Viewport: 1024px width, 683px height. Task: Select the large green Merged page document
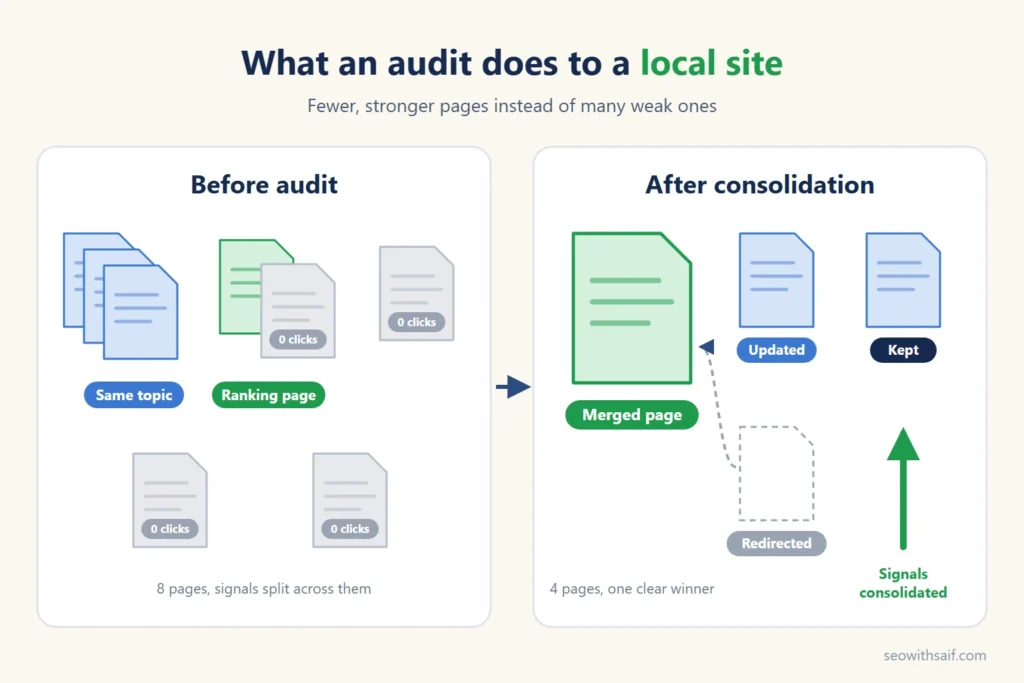coord(632,308)
